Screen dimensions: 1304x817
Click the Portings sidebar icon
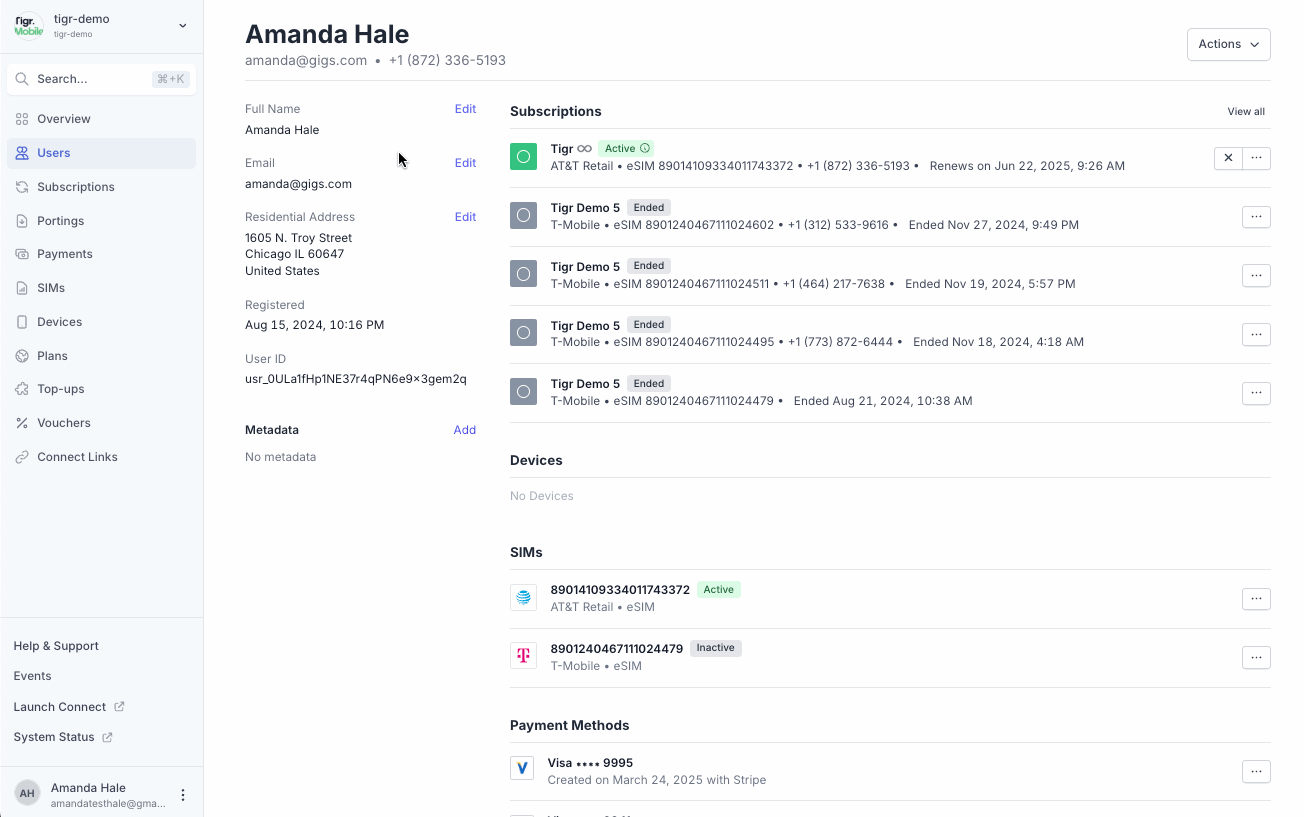(x=22, y=220)
